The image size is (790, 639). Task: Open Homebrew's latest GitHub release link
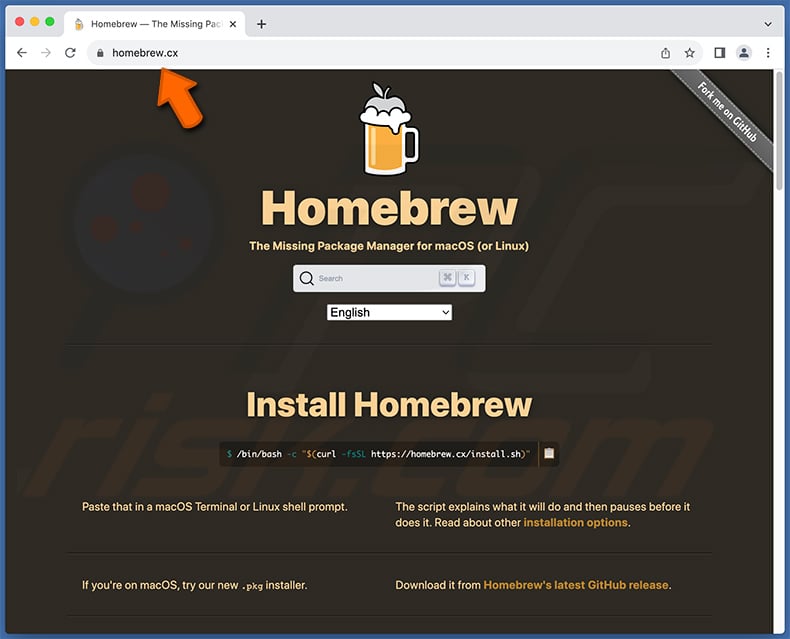pyautogui.click(x=576, y=585)
